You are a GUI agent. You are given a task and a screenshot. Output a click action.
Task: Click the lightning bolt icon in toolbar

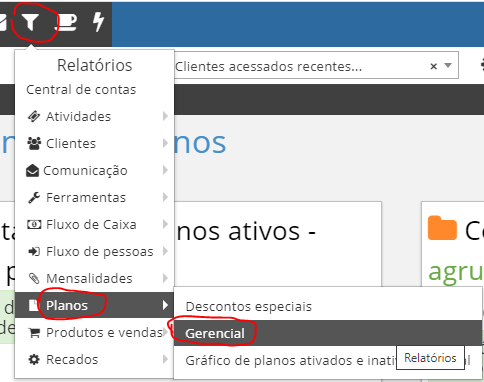(98, 22)
